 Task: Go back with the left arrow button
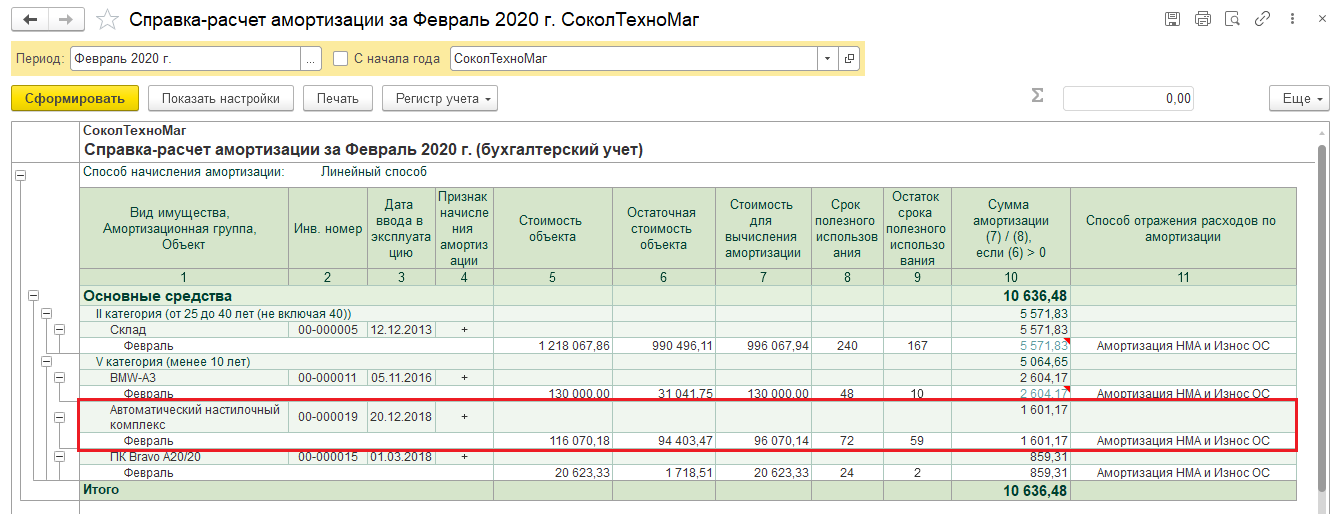click(31, 20)
